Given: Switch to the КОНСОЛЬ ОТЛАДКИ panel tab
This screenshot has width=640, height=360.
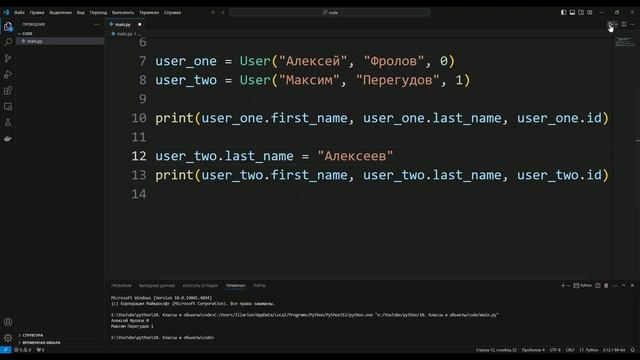Looking at the screenshot, I should coord(200,286).
